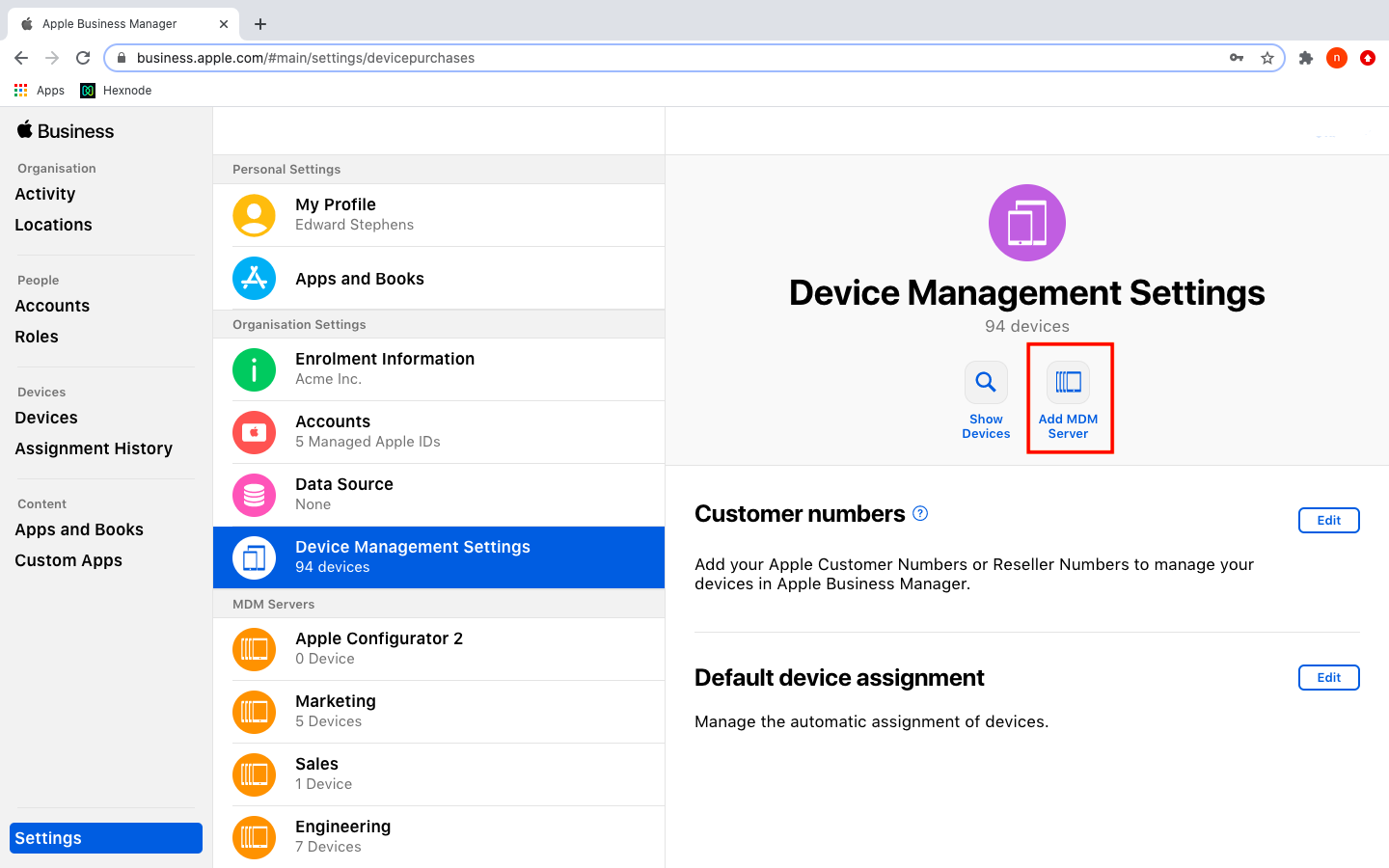Click the Engineering MDM server icon

(x=254, y=837)
